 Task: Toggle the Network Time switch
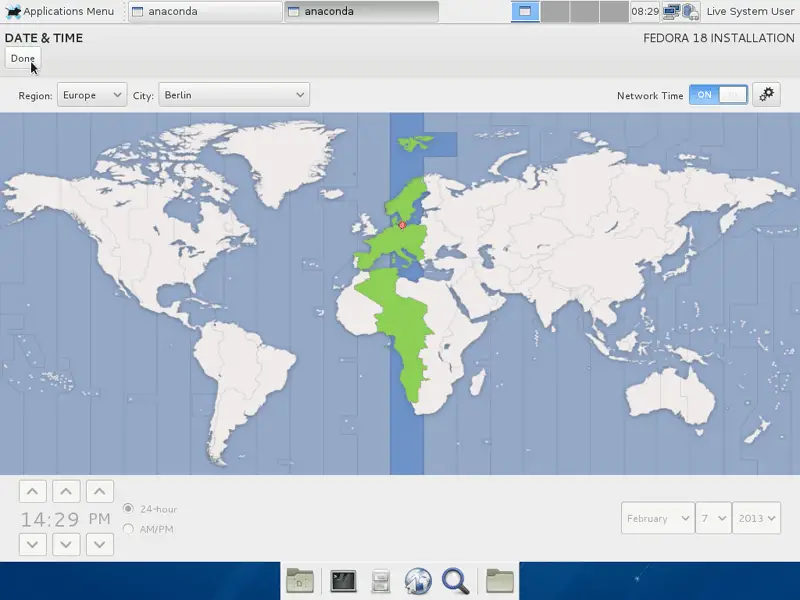coord(718,95)
